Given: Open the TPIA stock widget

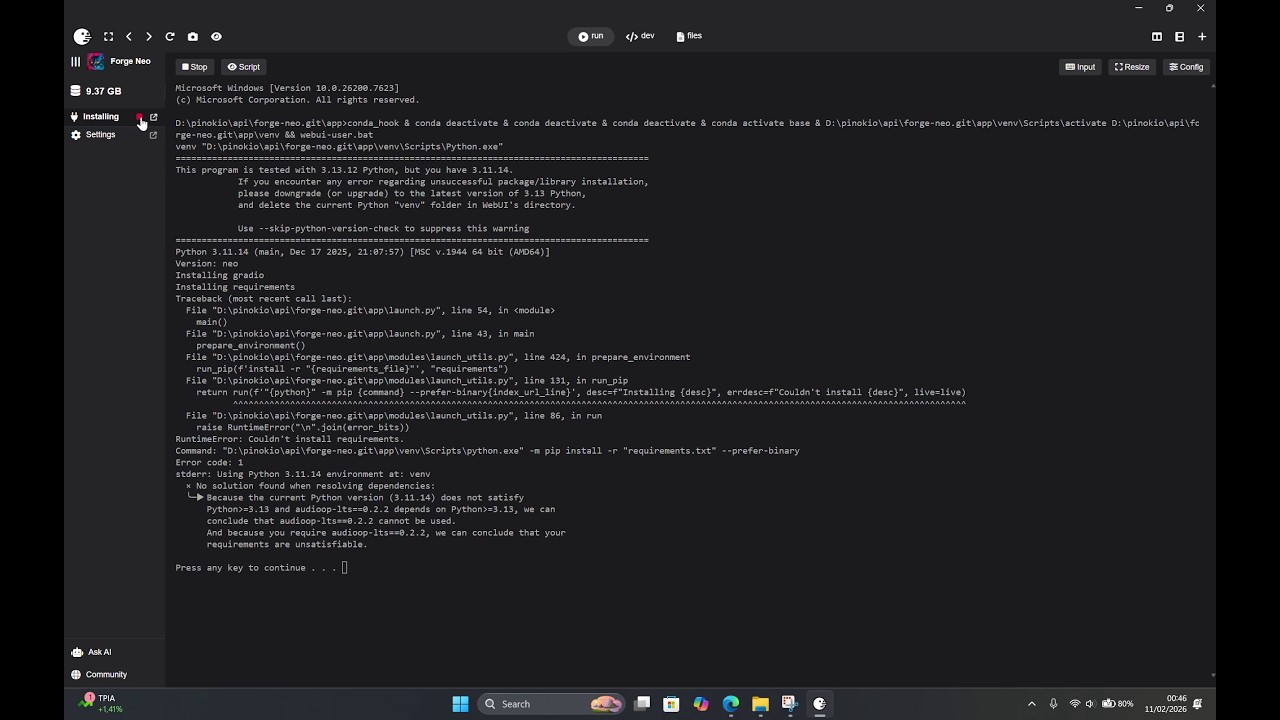Looking at the screenshot, I should pyautogui.click(x=101, y=704).
